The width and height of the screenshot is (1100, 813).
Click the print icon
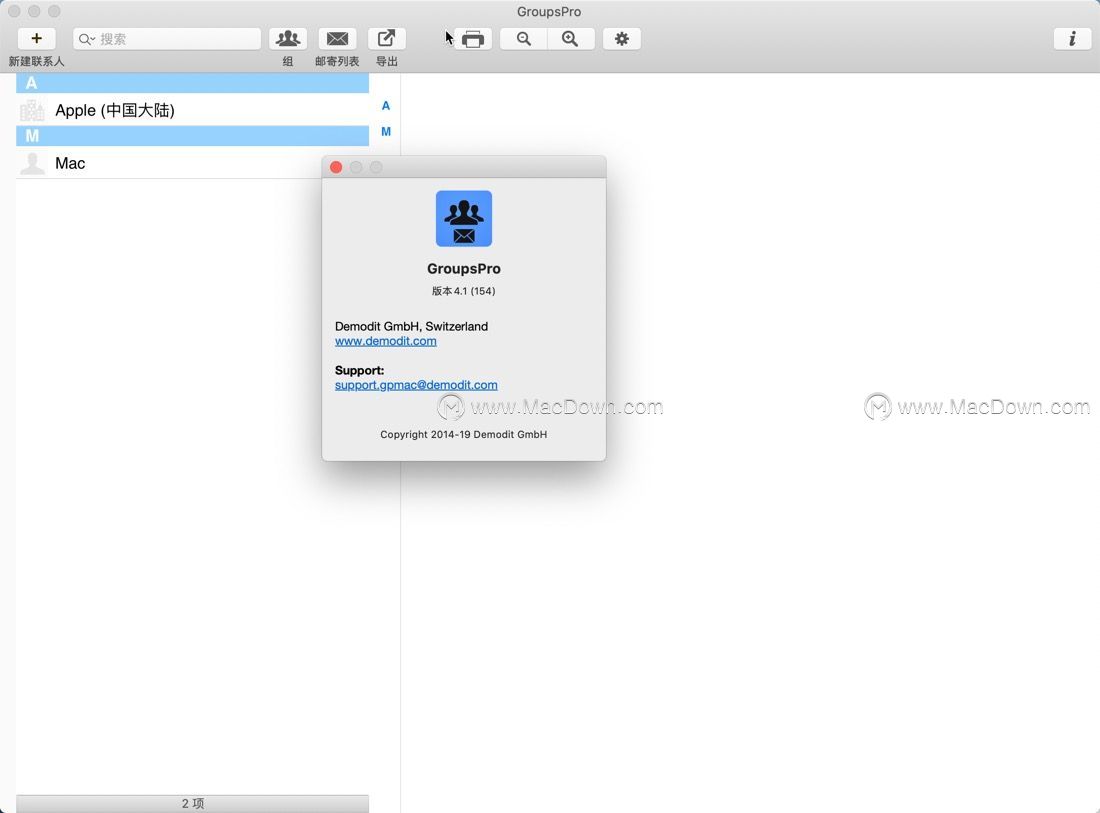coord(473,39)
